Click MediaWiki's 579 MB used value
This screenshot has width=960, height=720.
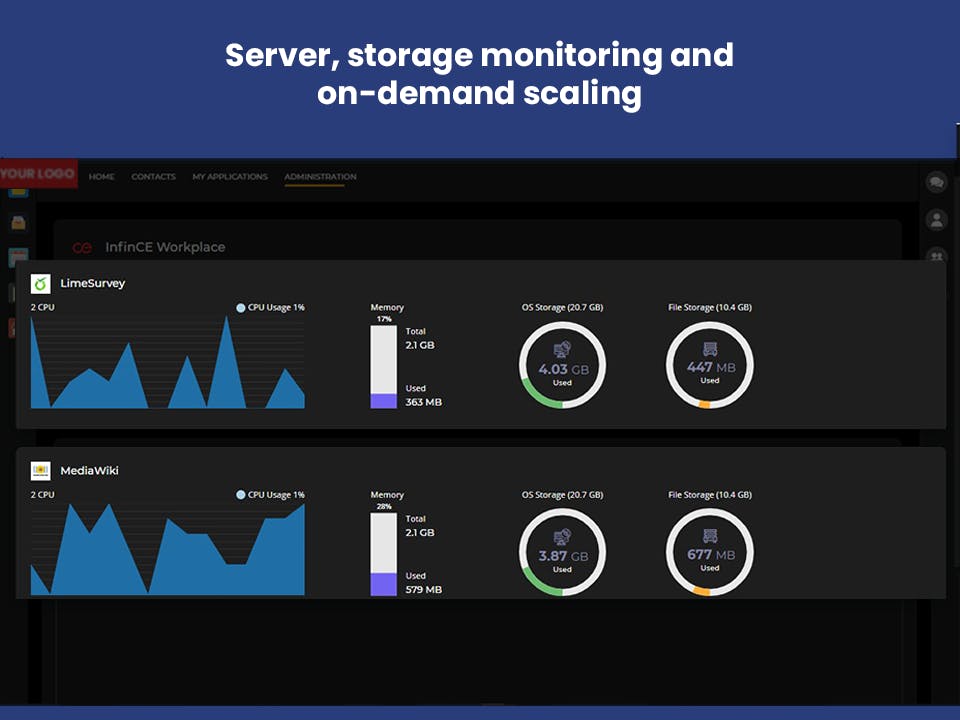click(x=424, y=590)
